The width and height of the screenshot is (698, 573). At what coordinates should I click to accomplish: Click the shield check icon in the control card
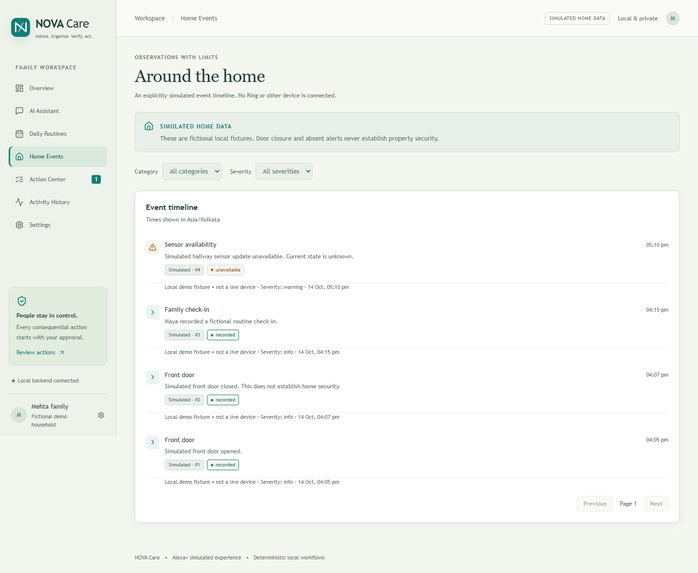click(x=22, y=301)
